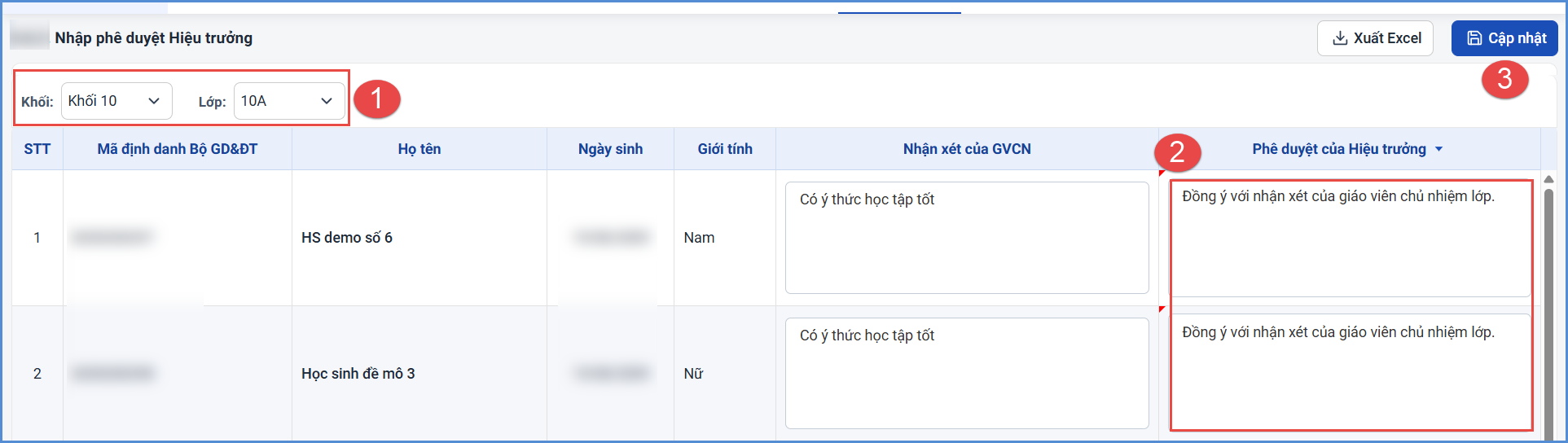The image size is (1568, 443).
Task: Open the Khối 10 grade dropdown
Action: click(x=116, y=101)
